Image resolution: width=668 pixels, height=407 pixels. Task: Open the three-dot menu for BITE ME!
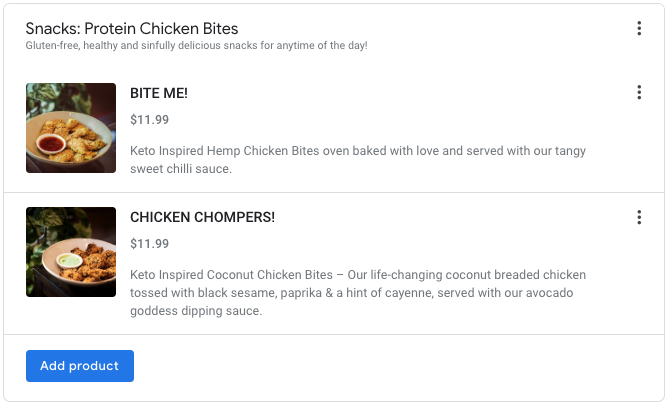coord(639,93)
